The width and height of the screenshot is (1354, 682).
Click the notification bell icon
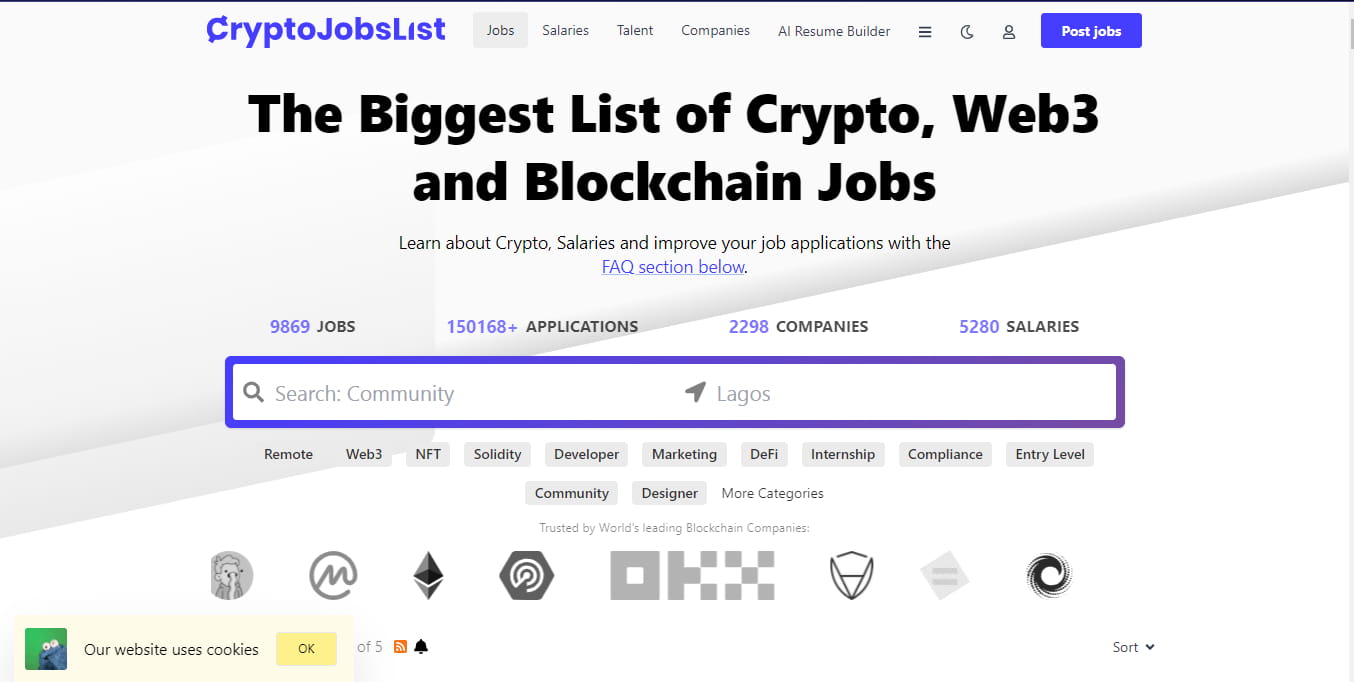(421, 647)
